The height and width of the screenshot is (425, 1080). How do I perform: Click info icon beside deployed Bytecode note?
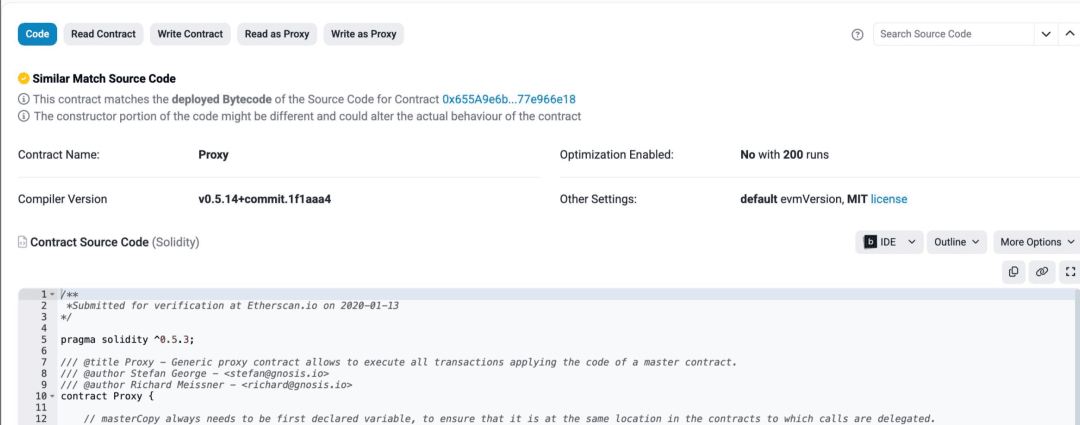23,99
